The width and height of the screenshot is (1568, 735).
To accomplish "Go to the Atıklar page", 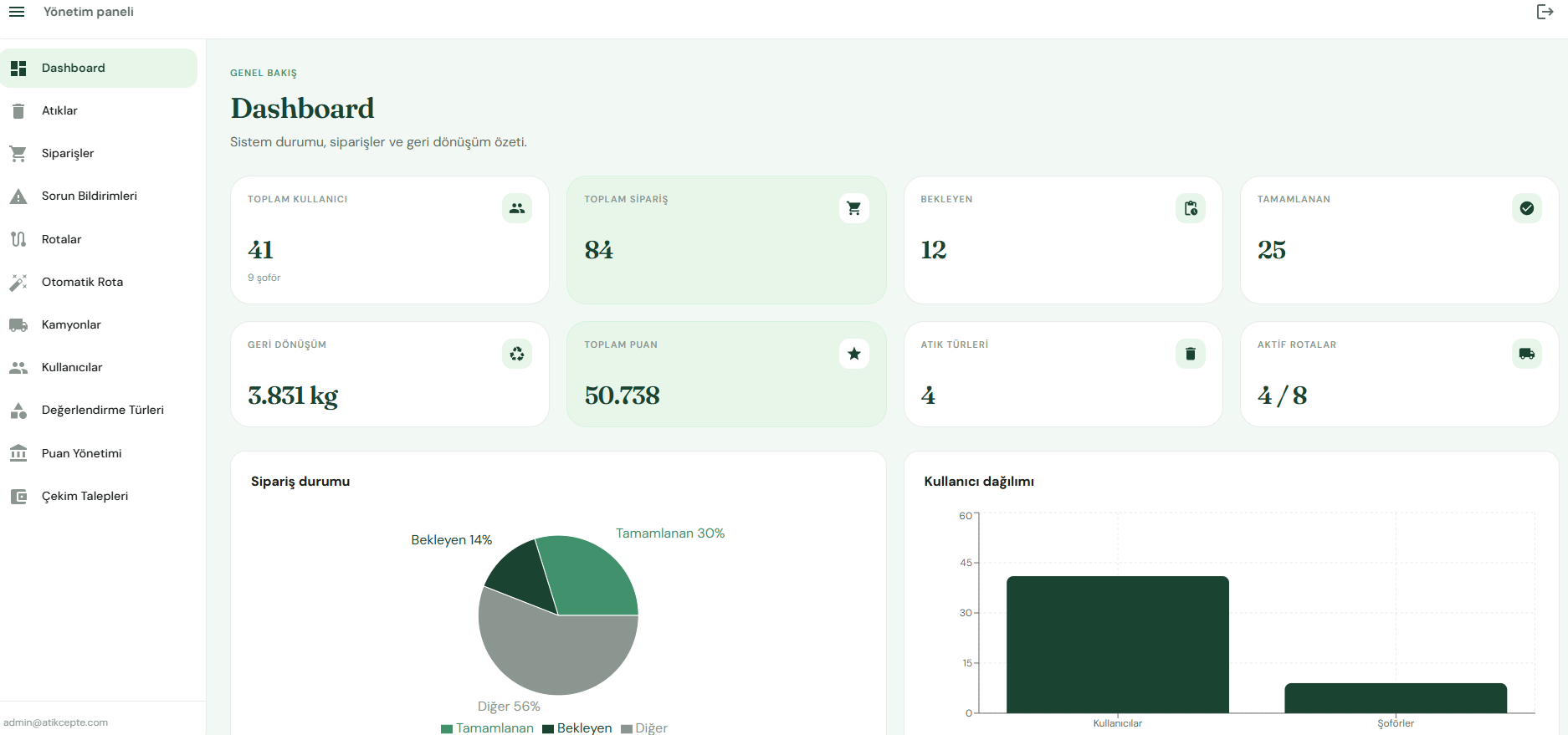I will pyautogui.click(x=99, y=111).
